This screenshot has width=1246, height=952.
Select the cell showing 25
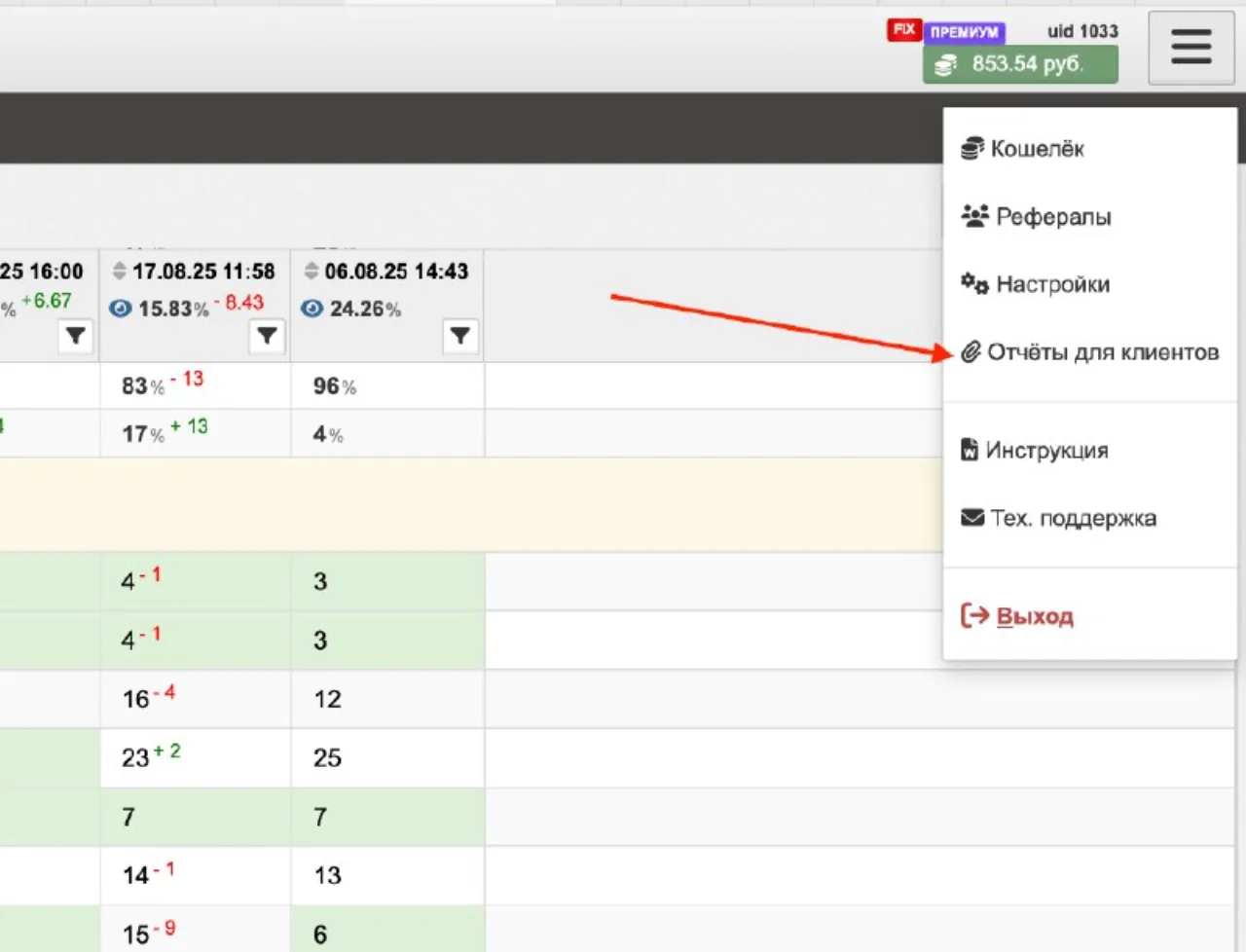pyautogui.click(x=387, y=757)
